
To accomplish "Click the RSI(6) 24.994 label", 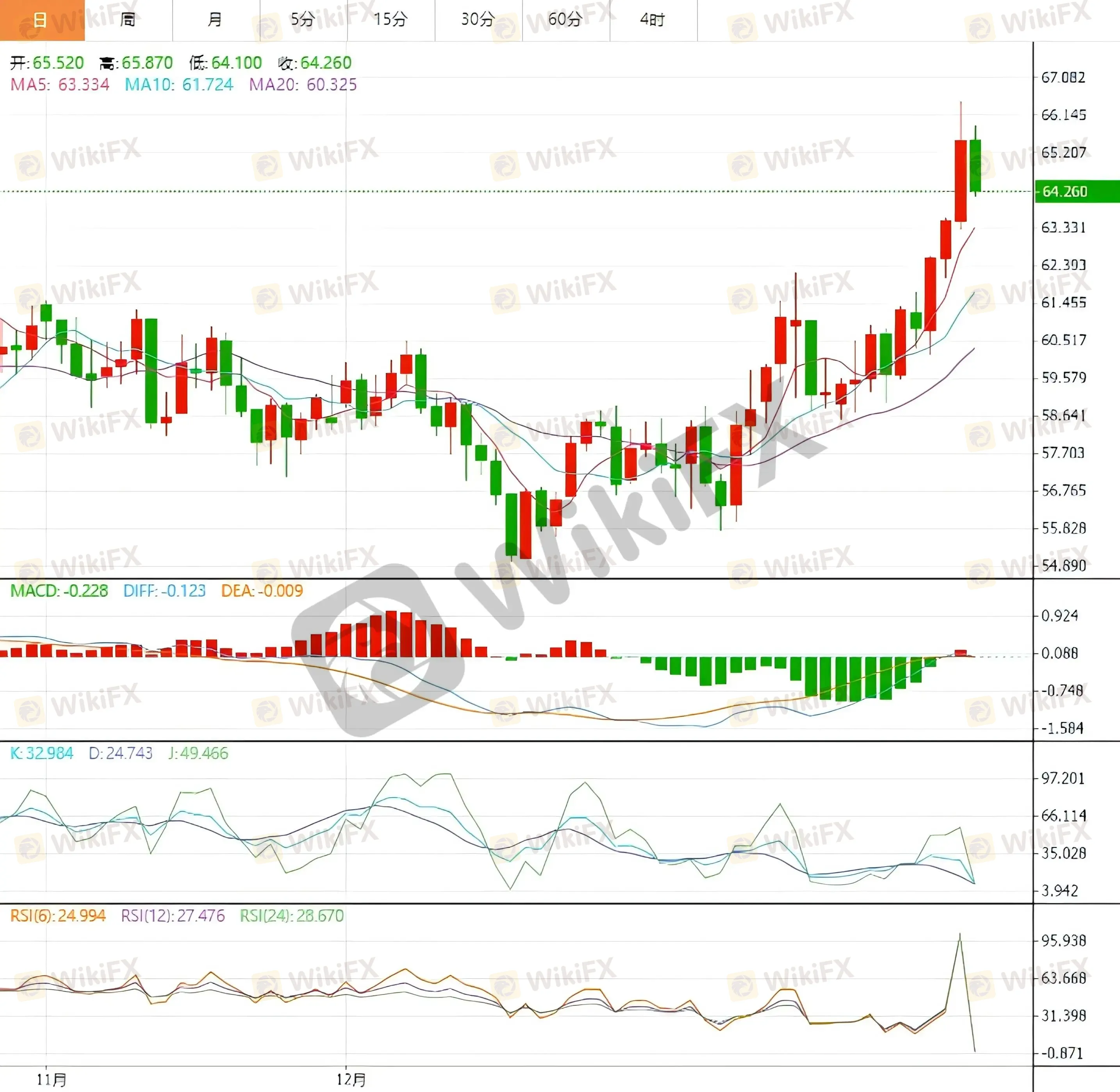I will click(58, 915).
